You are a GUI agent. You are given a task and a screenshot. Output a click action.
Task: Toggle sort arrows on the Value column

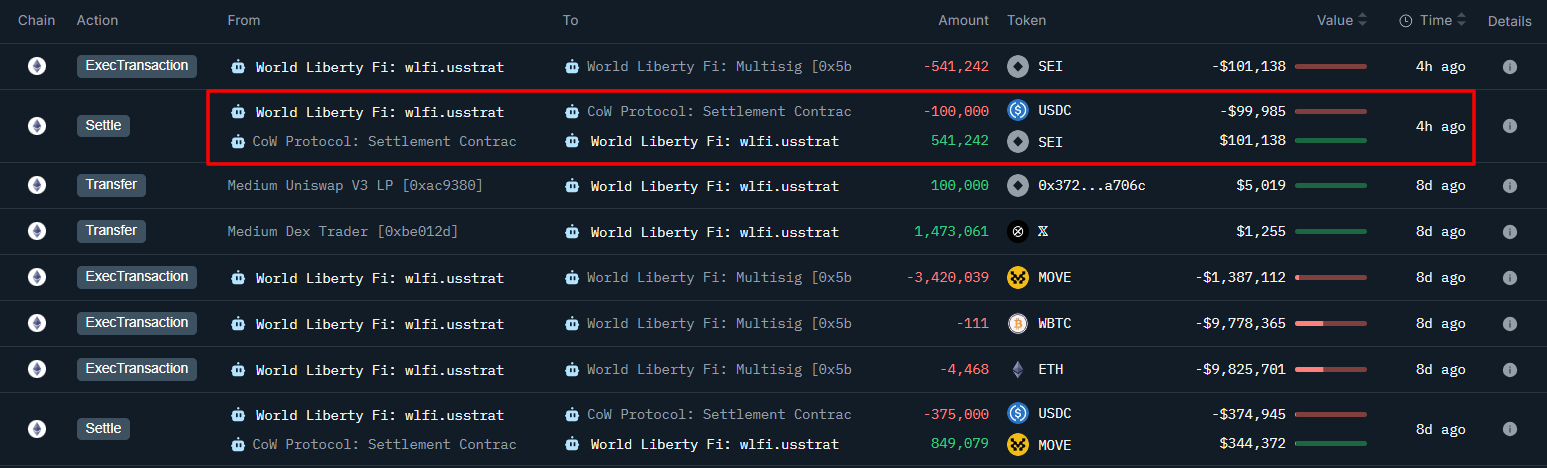[x=1362, y=20]
